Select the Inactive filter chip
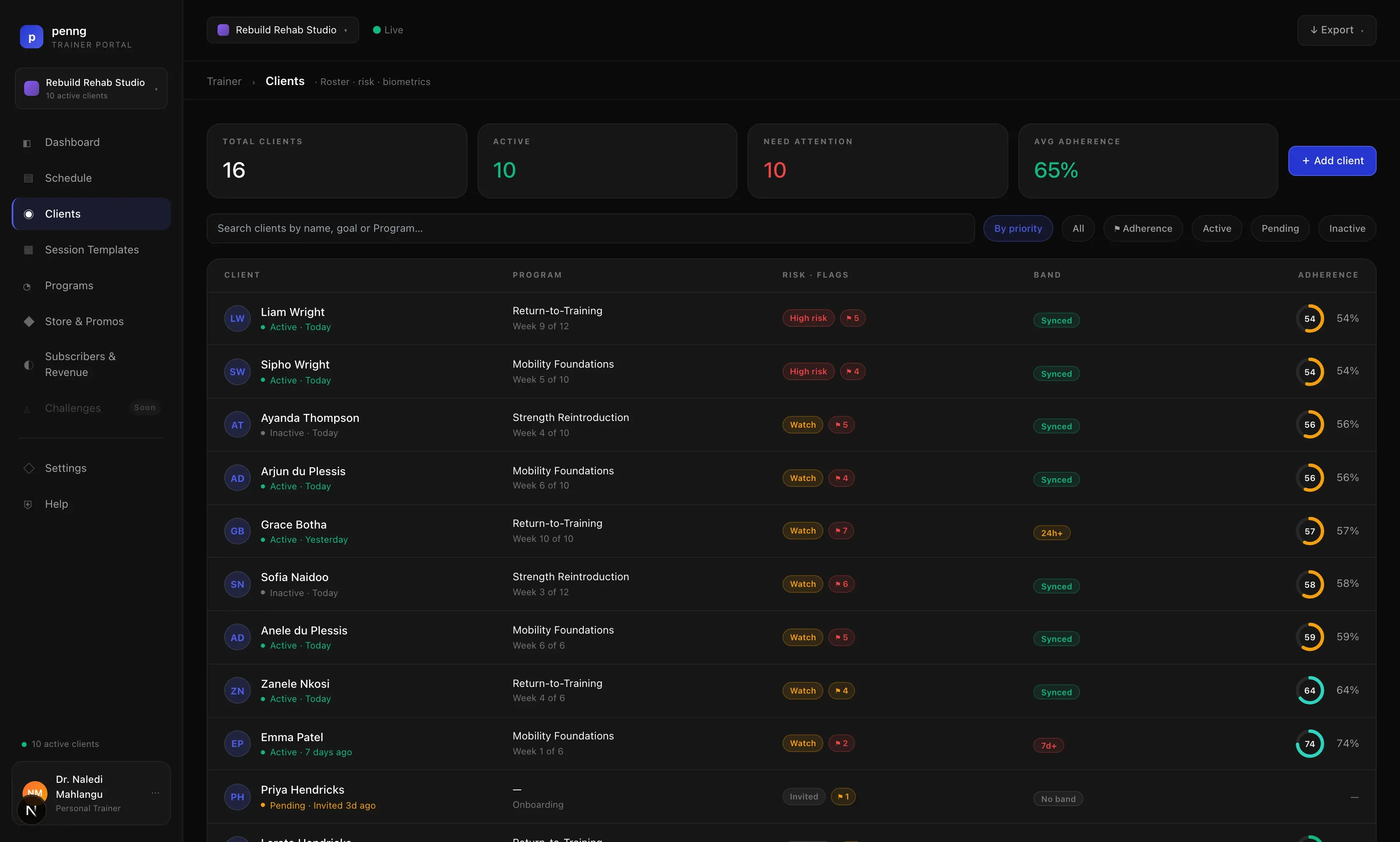Image resolution: width=1400 pixels, height=842 pixels. pos(1347,228)
